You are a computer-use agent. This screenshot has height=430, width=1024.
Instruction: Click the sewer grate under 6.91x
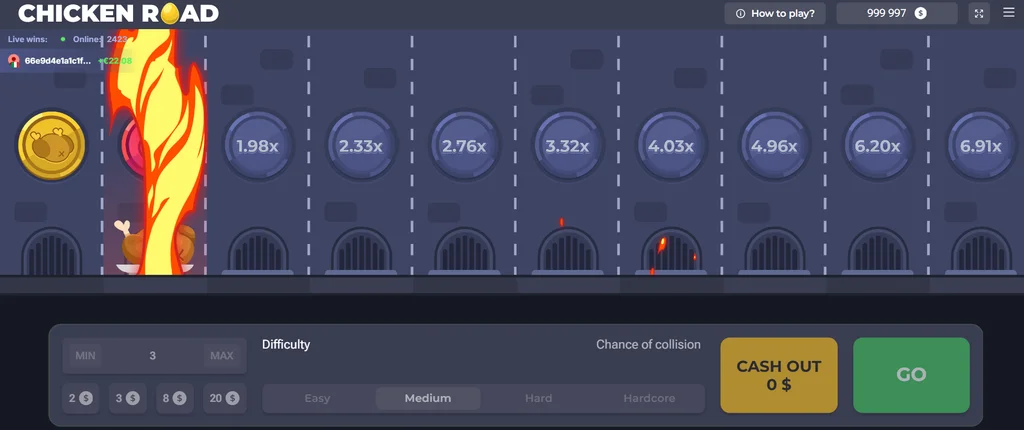980,250
